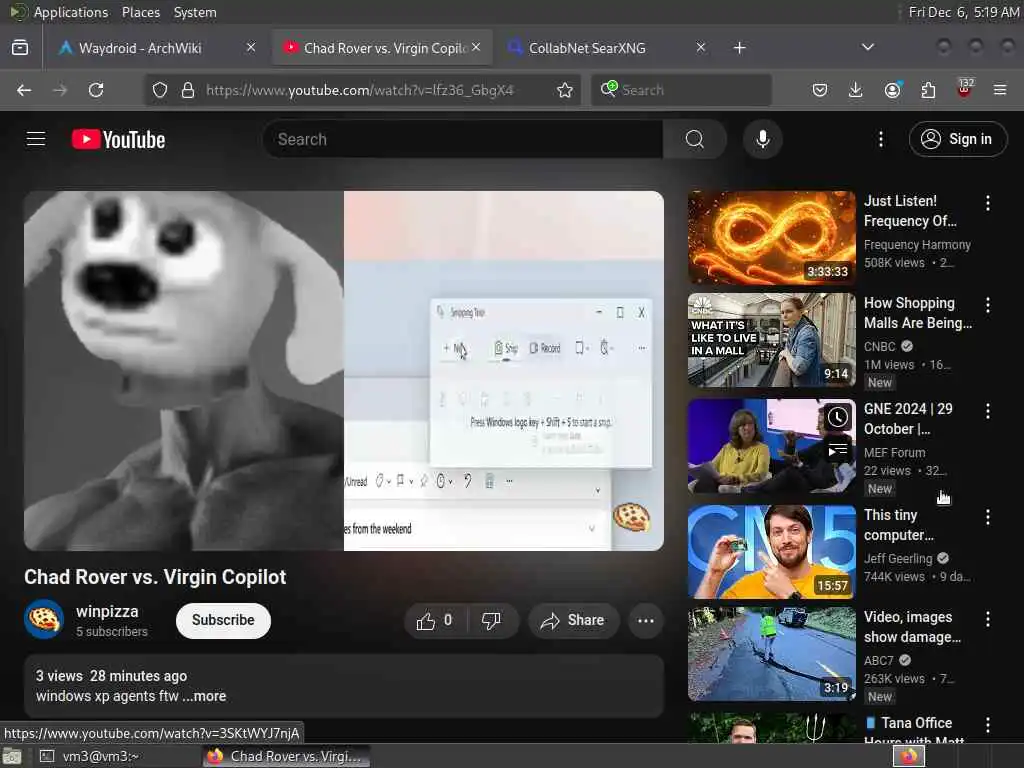Open winpizza channel name link
The height and width of the screenshot is (768, 1024).
107,611
